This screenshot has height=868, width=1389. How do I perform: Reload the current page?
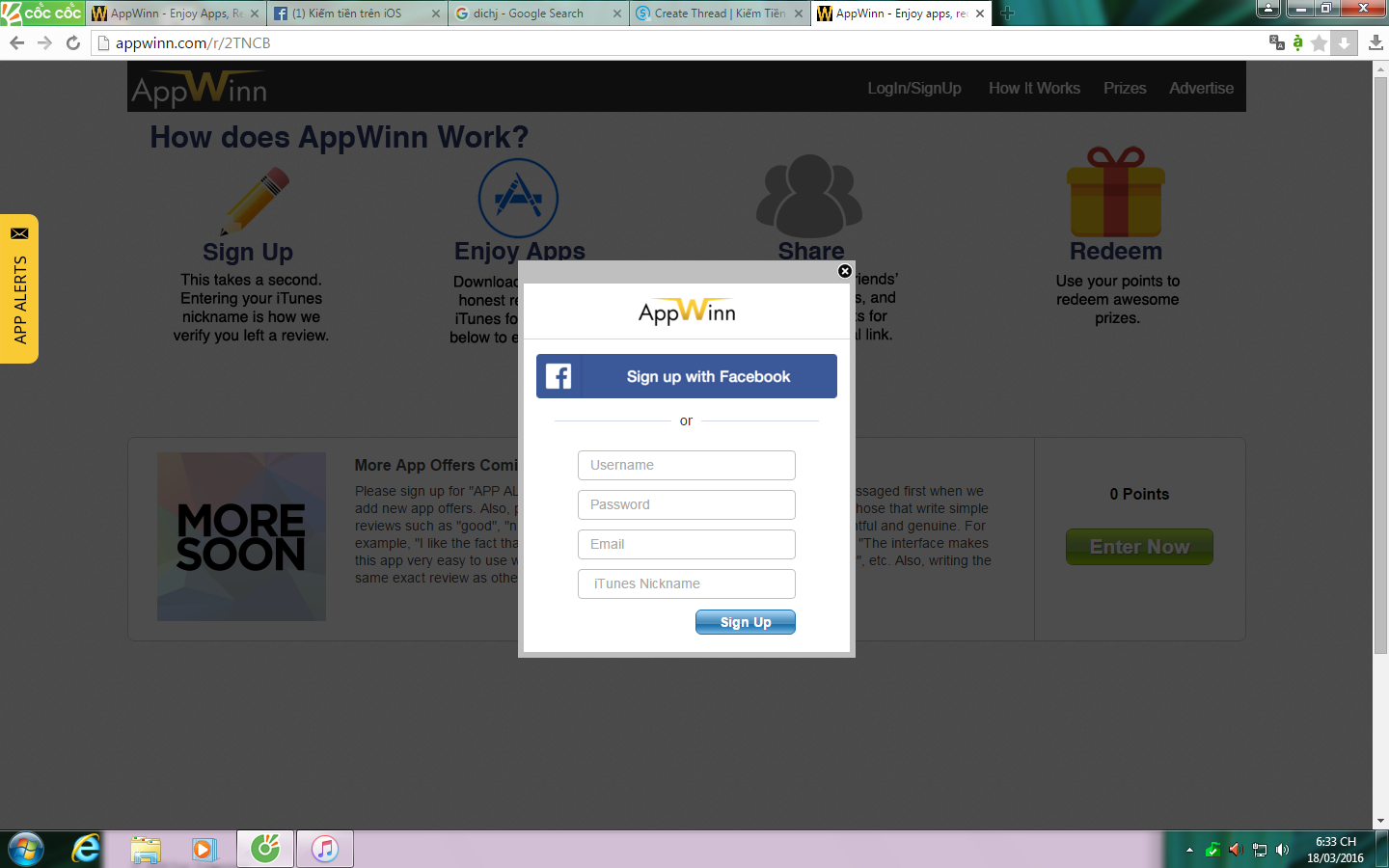[72, 42]
